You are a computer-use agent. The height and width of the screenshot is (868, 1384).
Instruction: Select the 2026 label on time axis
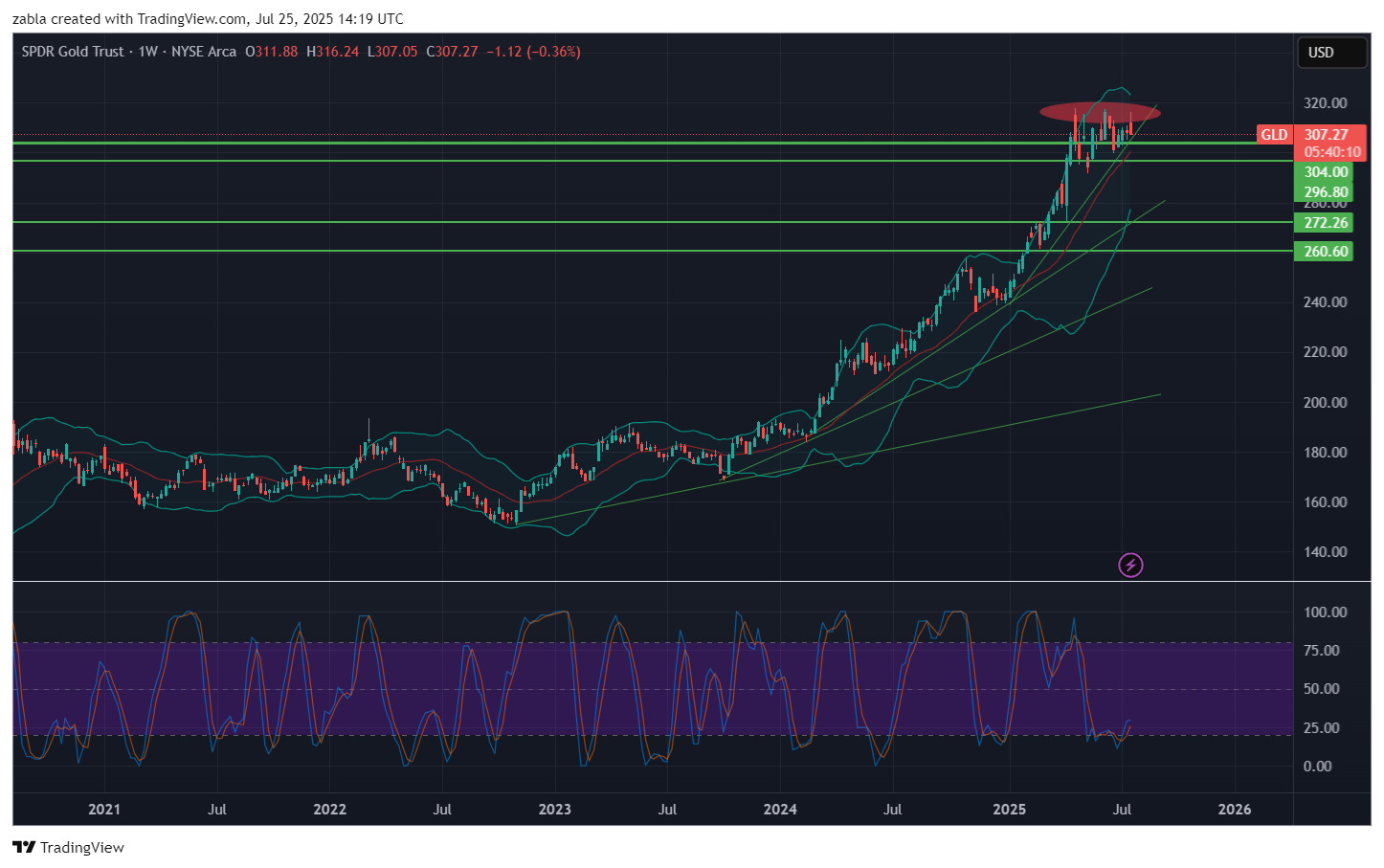(1234, 810)
